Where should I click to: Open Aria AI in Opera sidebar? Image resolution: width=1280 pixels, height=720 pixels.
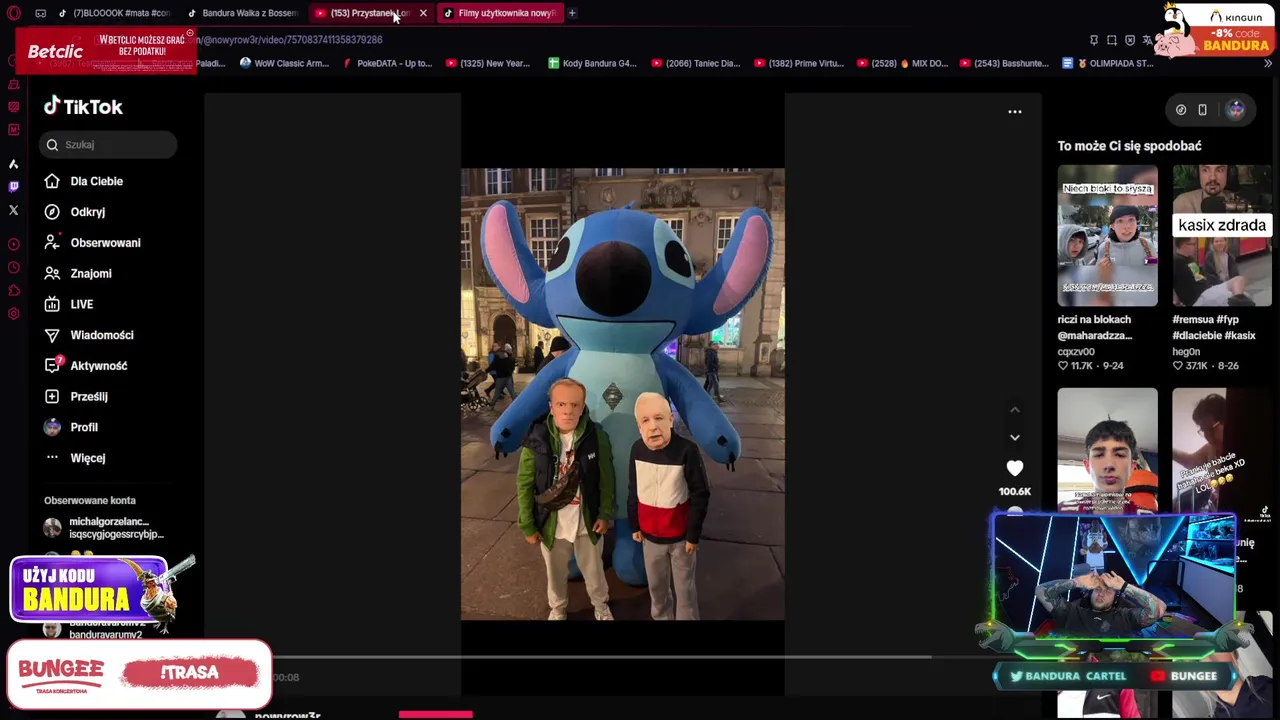tap(13, 164)
